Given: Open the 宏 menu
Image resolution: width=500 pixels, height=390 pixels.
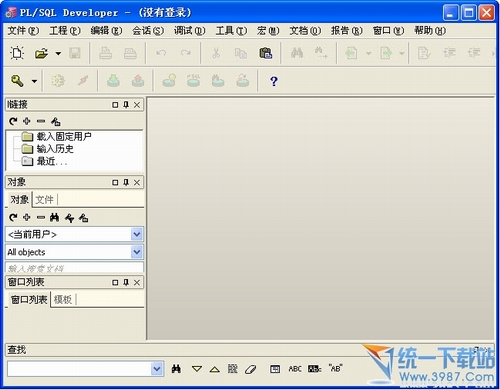Looking at the screenshot, I should pyautogui.click(x=268, y=31).
